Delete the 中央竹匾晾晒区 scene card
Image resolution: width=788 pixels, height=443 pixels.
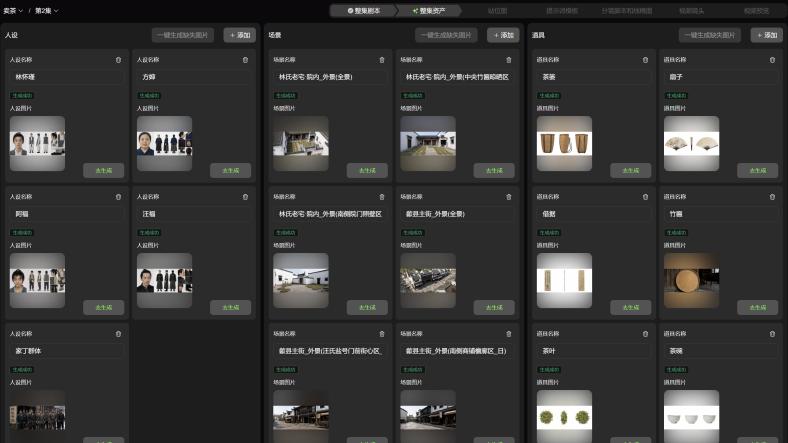tap(509, 60)
